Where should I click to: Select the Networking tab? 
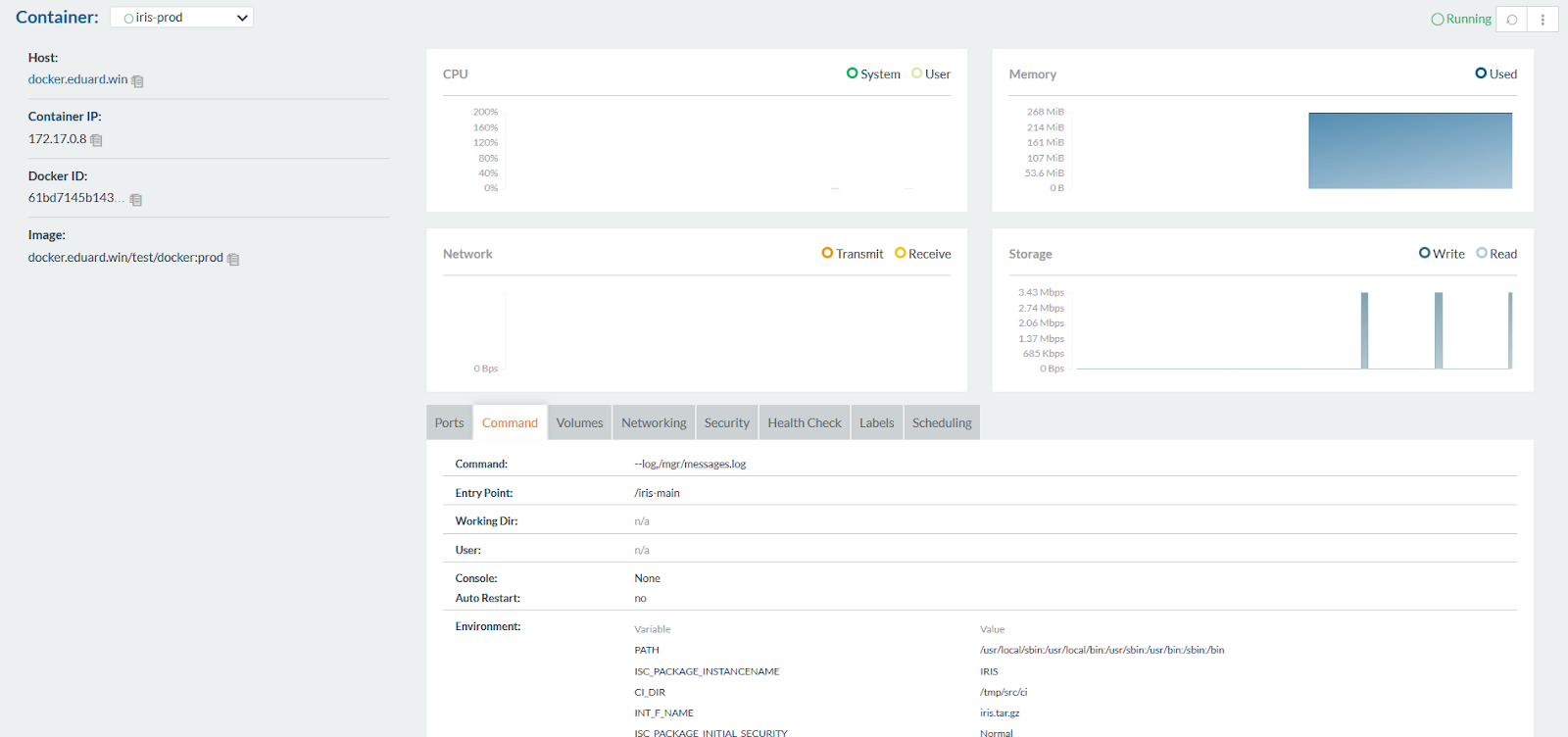654,423
